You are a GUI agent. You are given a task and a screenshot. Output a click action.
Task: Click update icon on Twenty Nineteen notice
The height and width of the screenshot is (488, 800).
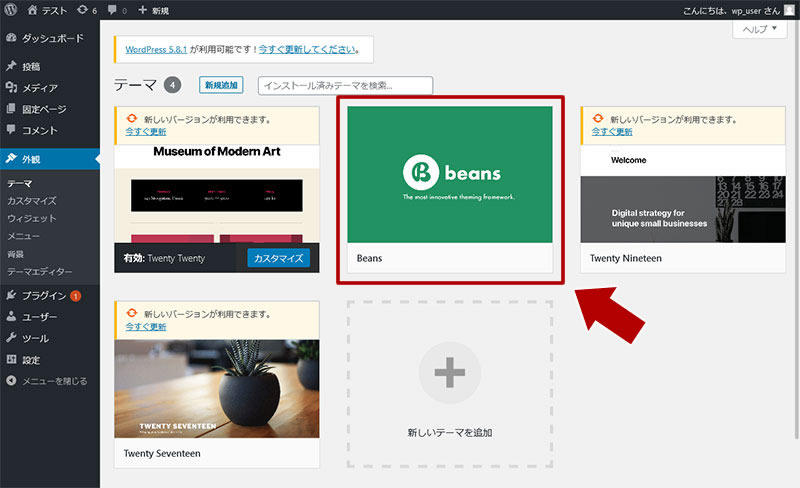click(598, 118)
